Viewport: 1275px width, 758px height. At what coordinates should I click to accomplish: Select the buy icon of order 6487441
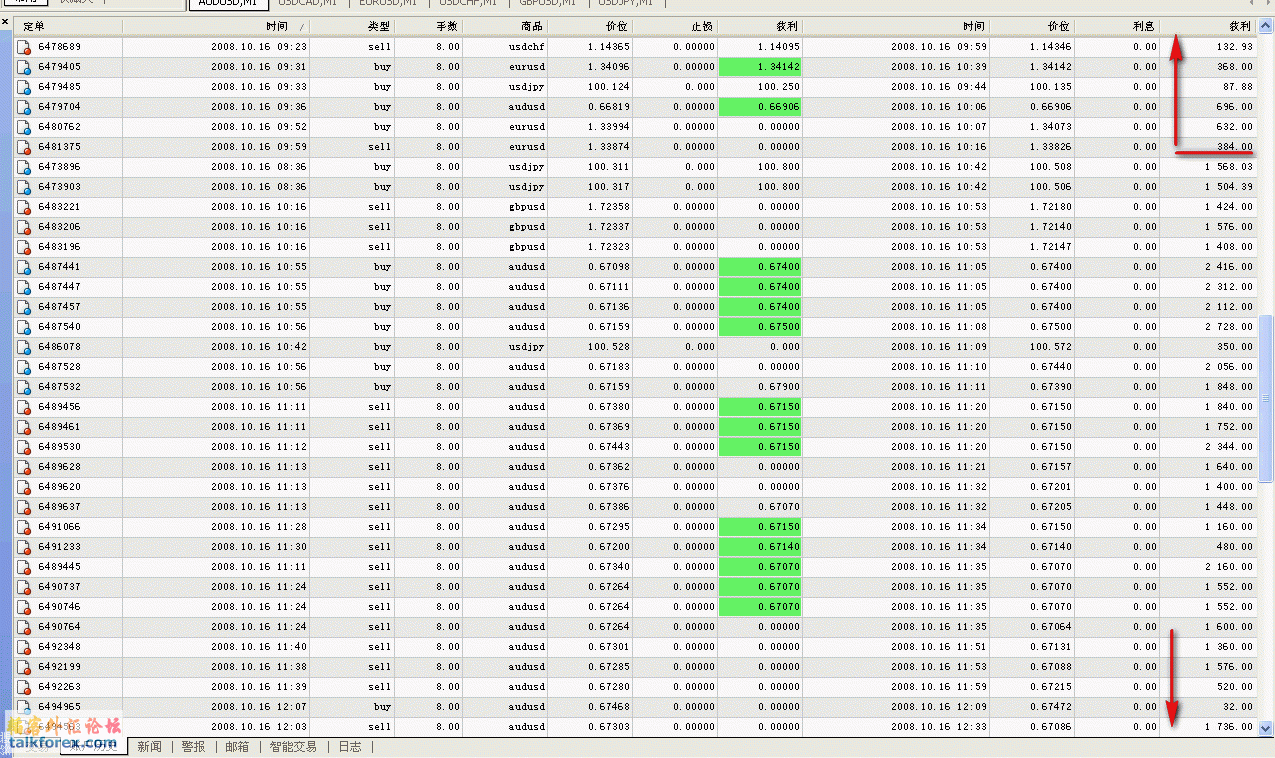24,267
